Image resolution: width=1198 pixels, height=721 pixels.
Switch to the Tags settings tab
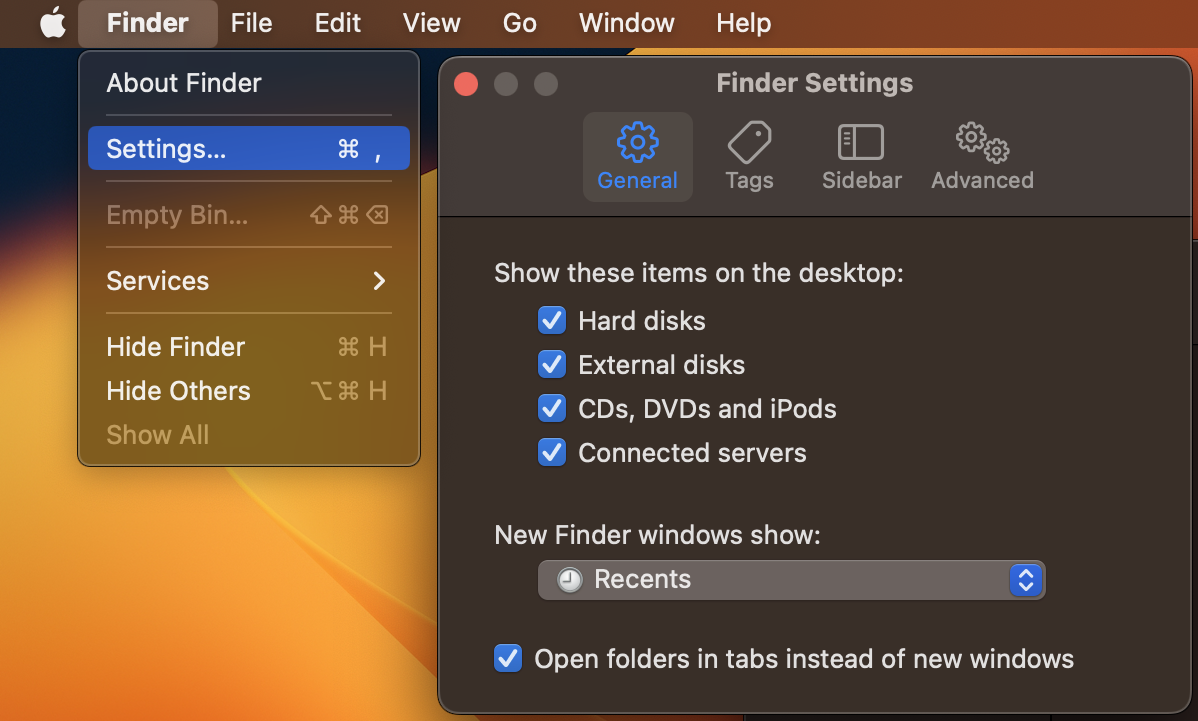[x=749, y=157]
